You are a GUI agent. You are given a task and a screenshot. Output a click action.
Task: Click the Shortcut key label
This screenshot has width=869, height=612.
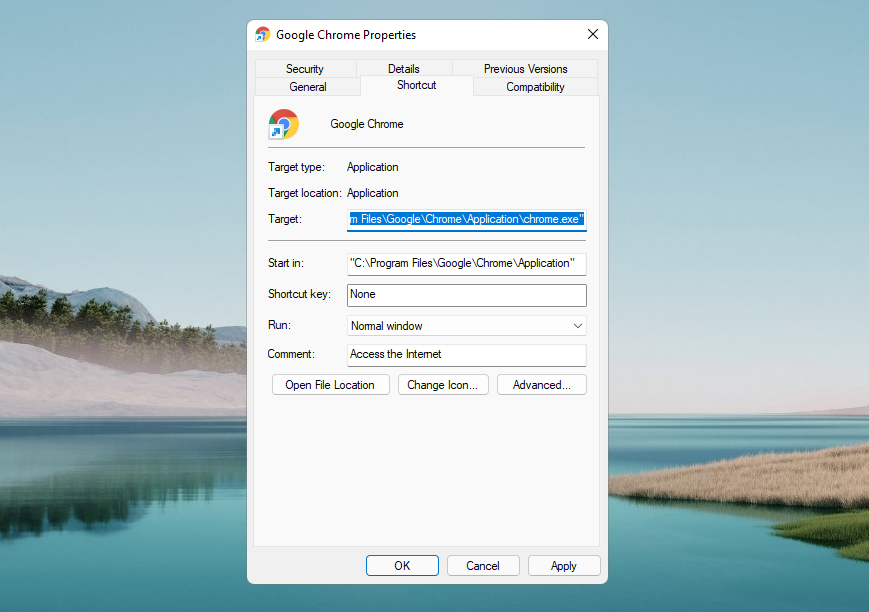[299, 294]
